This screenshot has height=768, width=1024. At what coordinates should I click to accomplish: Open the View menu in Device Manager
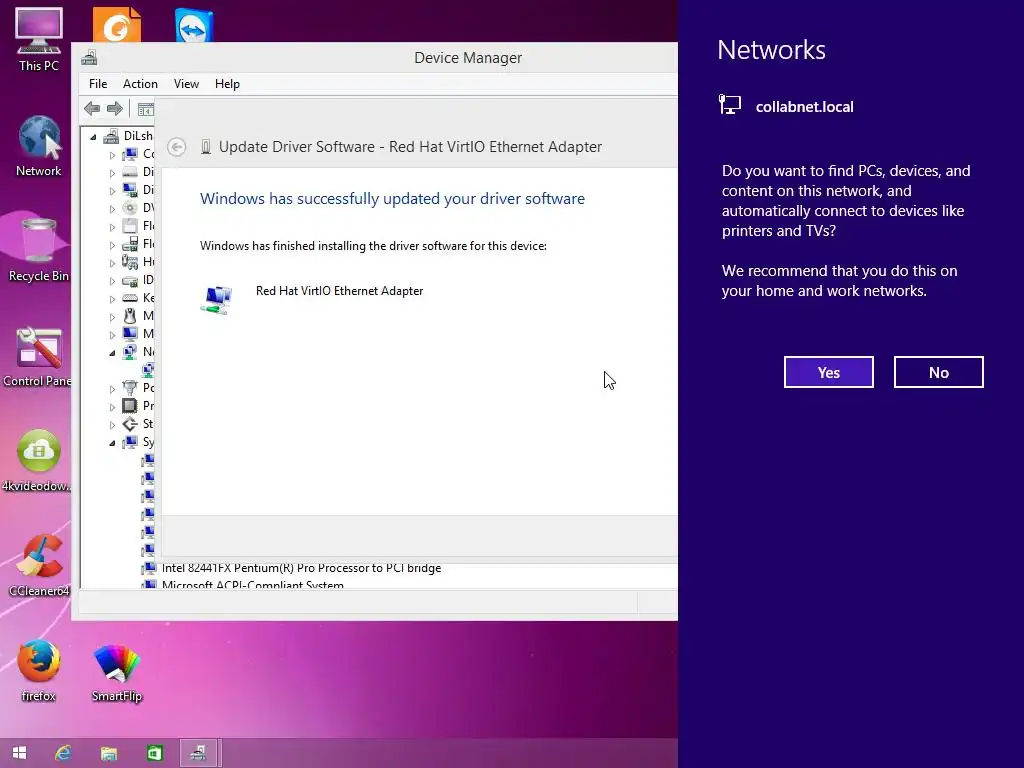point(186,84)
